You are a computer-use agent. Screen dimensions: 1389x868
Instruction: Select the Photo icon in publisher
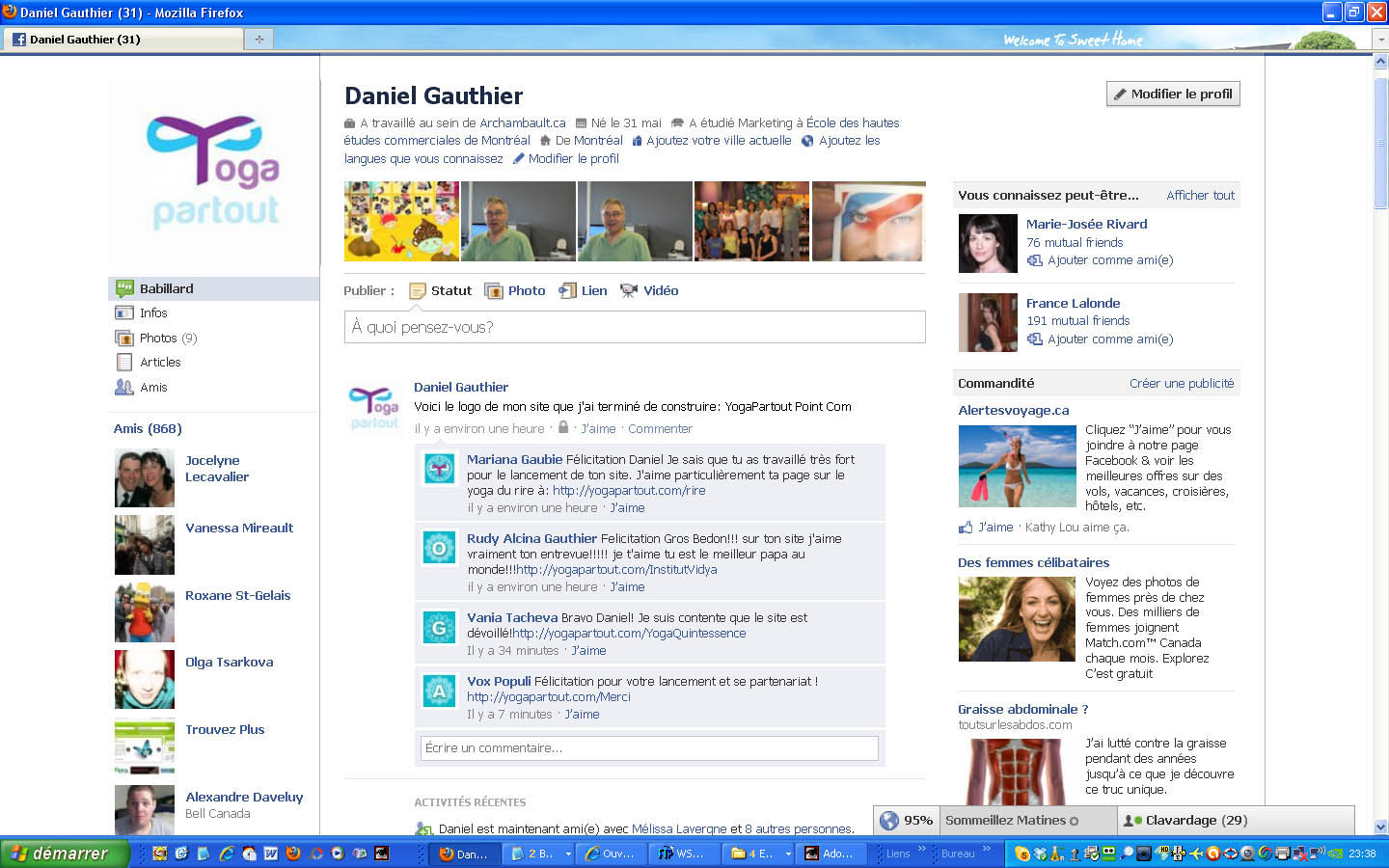point(494,291)
